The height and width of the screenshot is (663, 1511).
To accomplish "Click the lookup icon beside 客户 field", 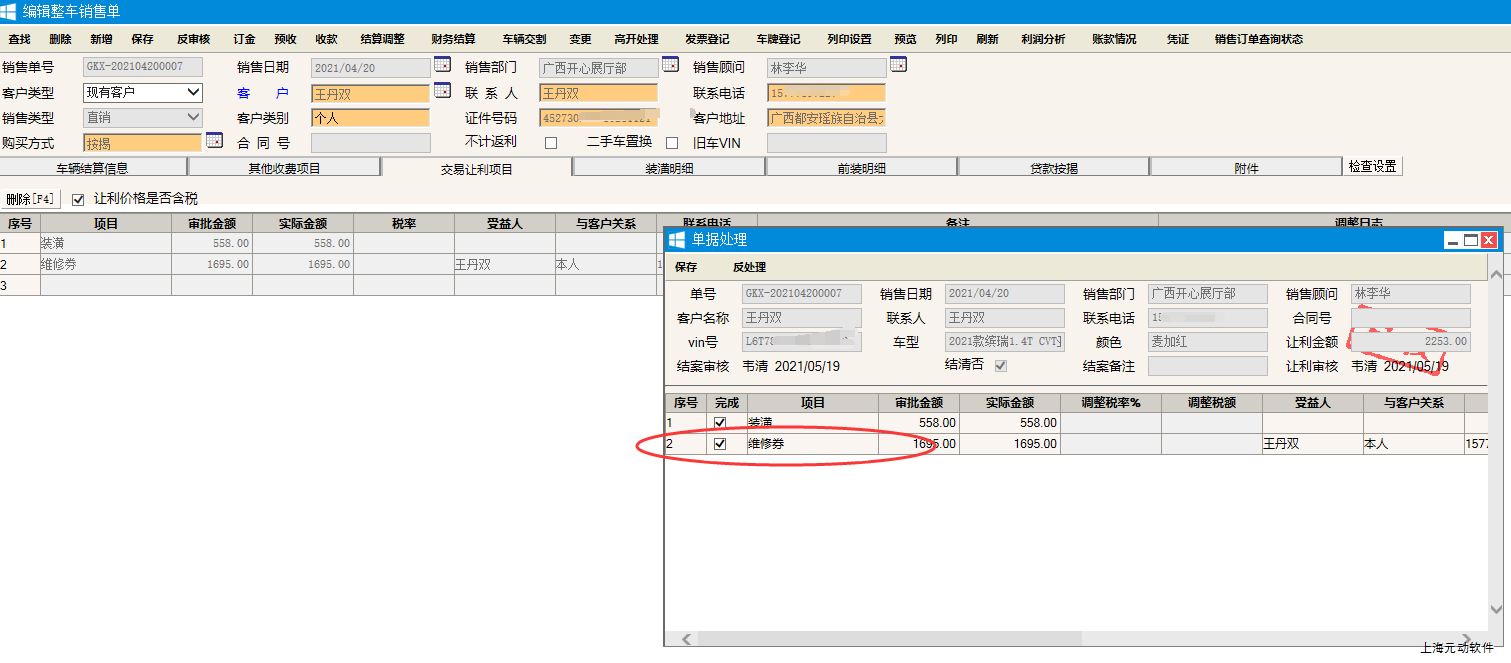I will tap(442, 91).
